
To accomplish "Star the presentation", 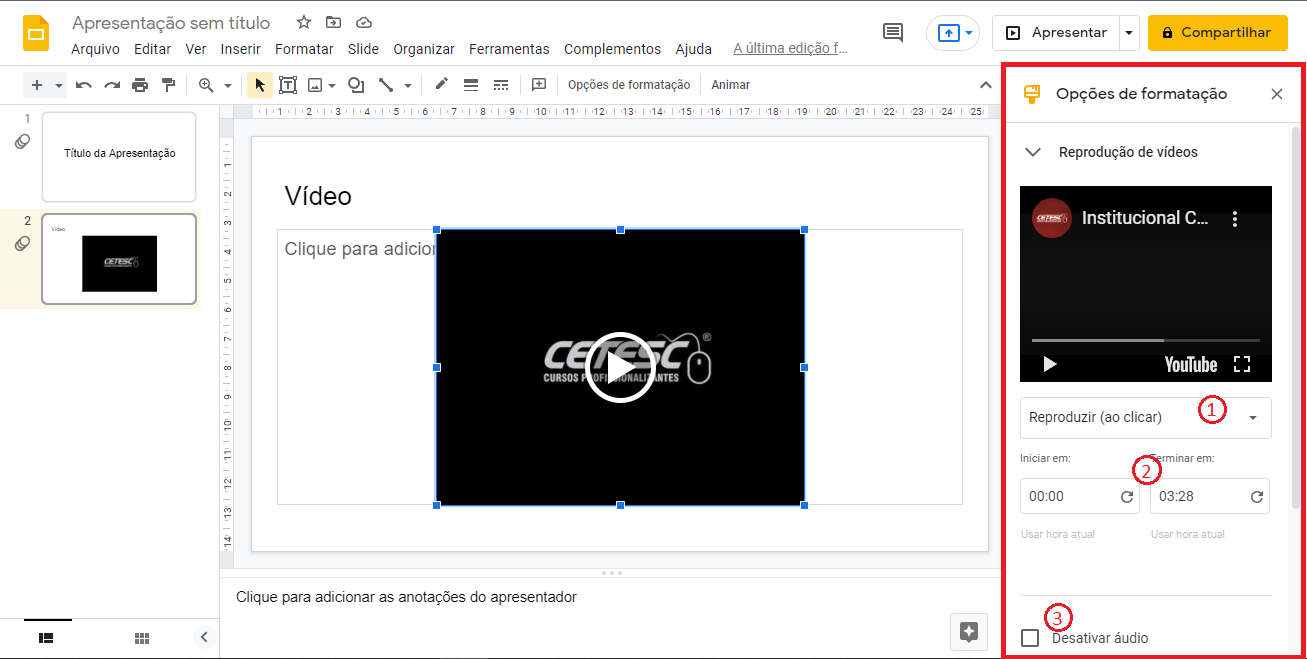I will point(304,22).
